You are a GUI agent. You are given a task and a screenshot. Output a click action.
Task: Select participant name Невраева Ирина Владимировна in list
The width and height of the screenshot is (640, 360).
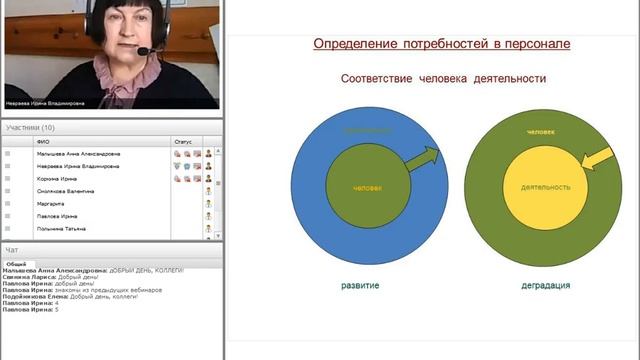click(78, 166)
